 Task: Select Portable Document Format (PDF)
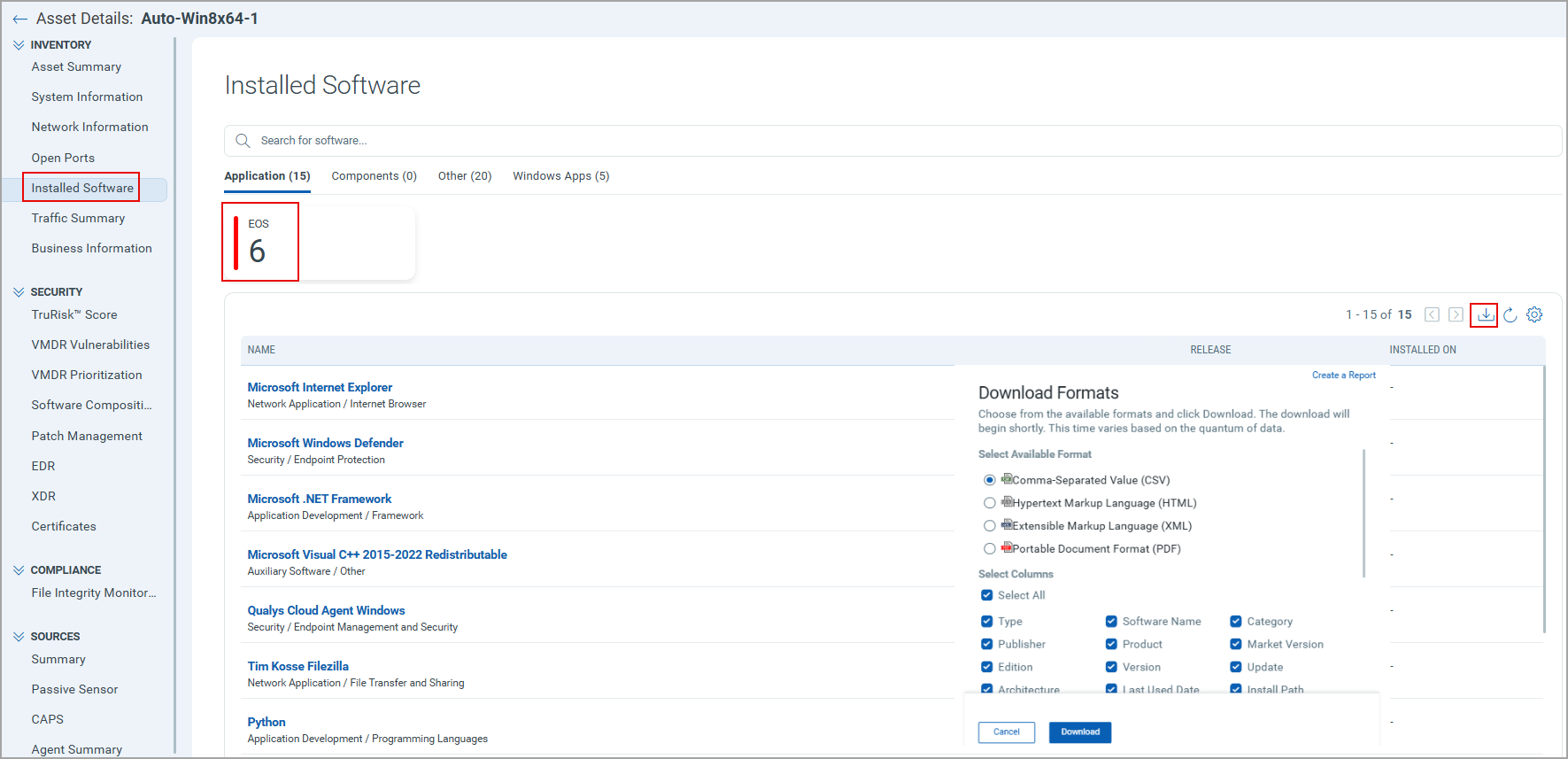pos(990,549)
